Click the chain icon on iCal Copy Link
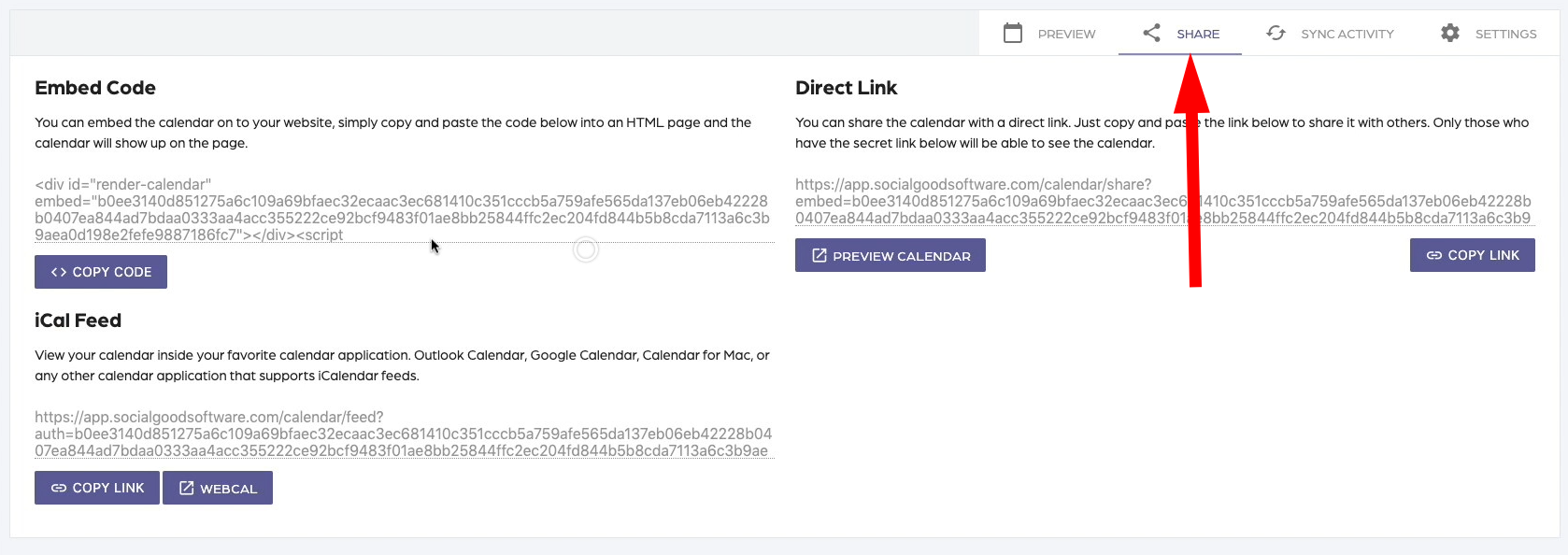The height and width of the screenshot is (555, 1568). click(x=59, y=488)
